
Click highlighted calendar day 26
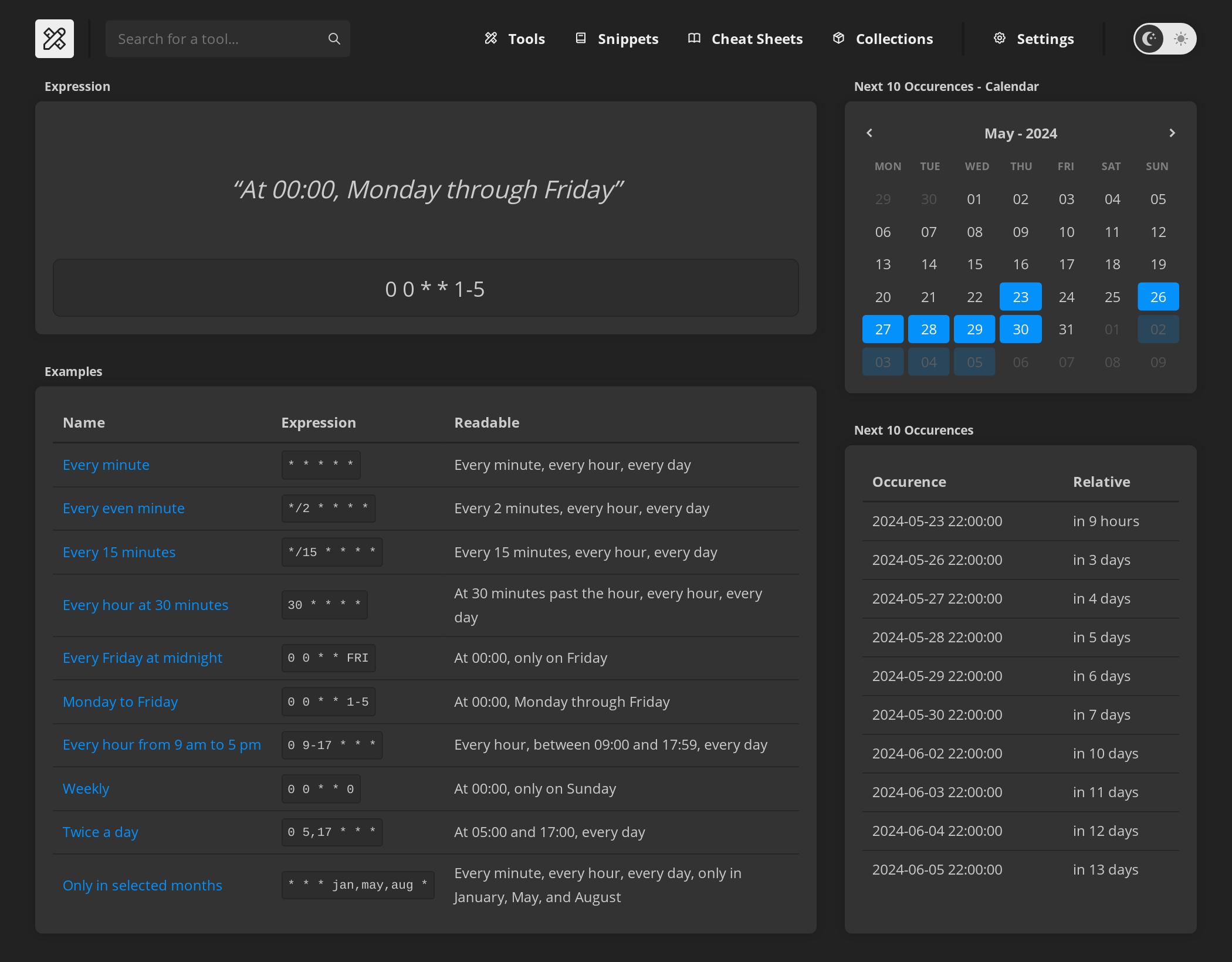coord(1158,297)
